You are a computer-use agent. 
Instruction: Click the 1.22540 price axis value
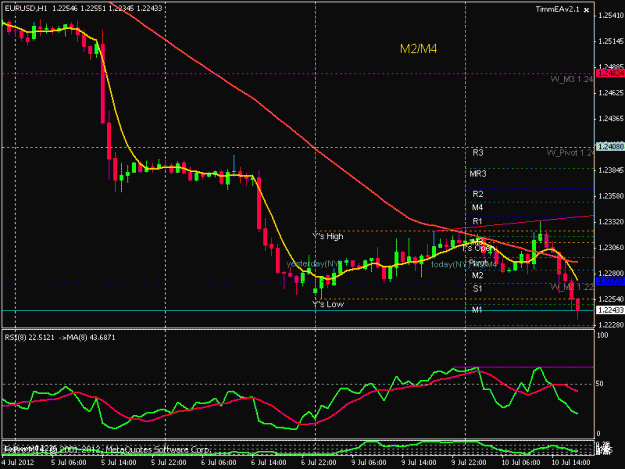tap(611, 299)
